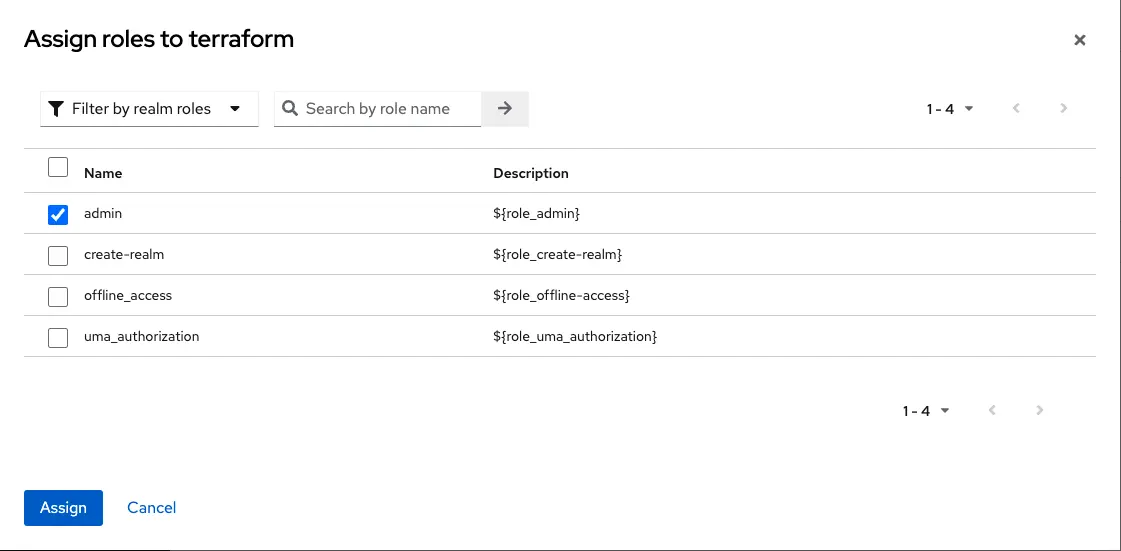Check the uma_authorization role checkbox

click(58, 337)
